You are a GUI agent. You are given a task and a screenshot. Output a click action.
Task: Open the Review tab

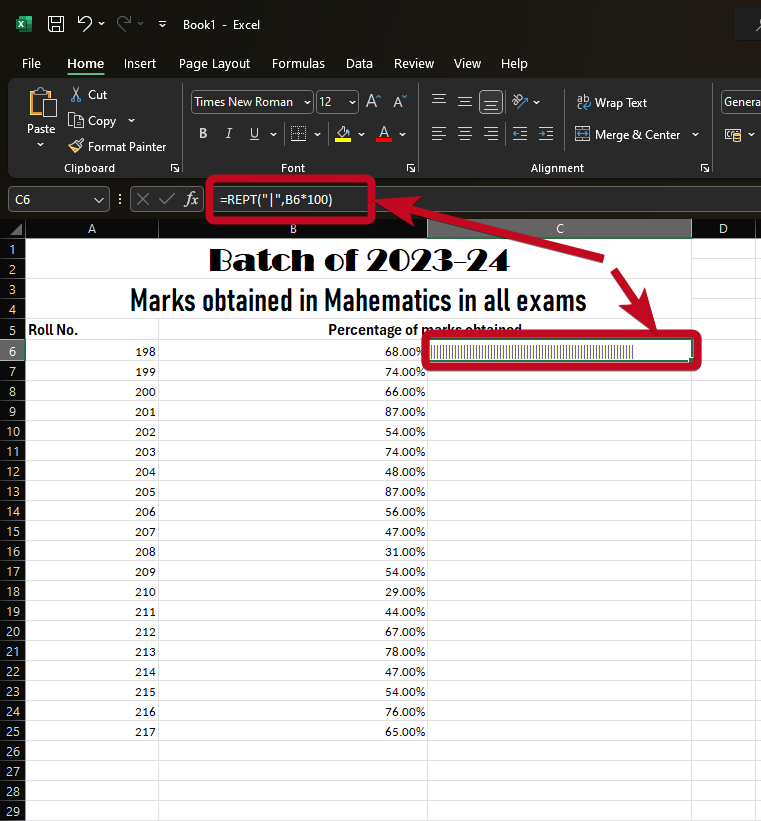[414, 63]
